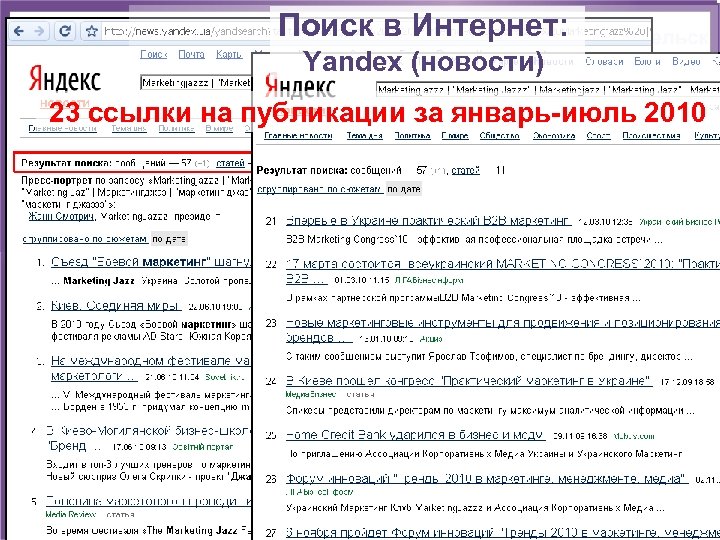This screenshot has height=540, width=720.
Task: Click Sovetnik source link in back window
Action: 224,377
